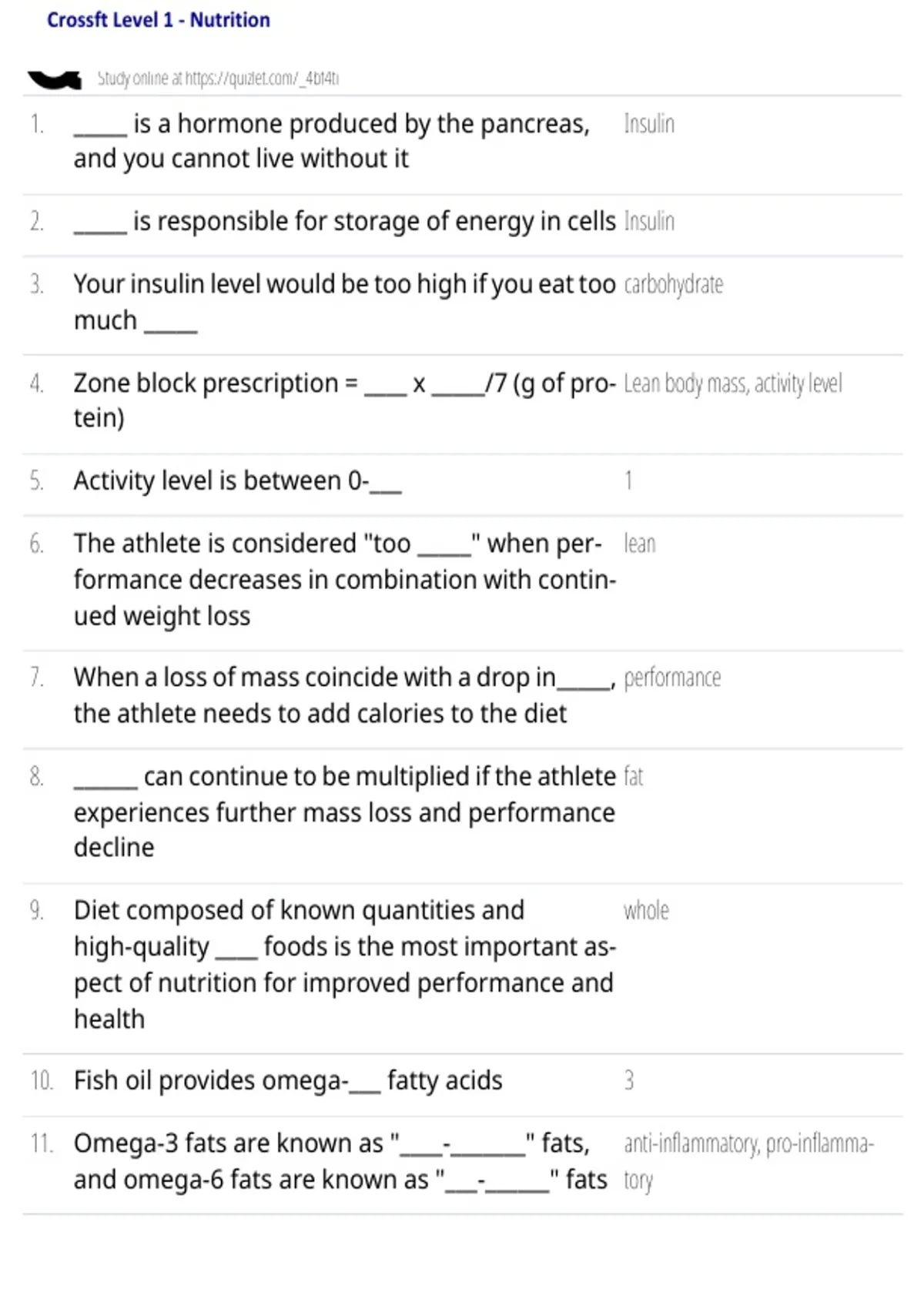Select the 'fat' answer for question 8
924x1309 pixels.
(634, 777)
